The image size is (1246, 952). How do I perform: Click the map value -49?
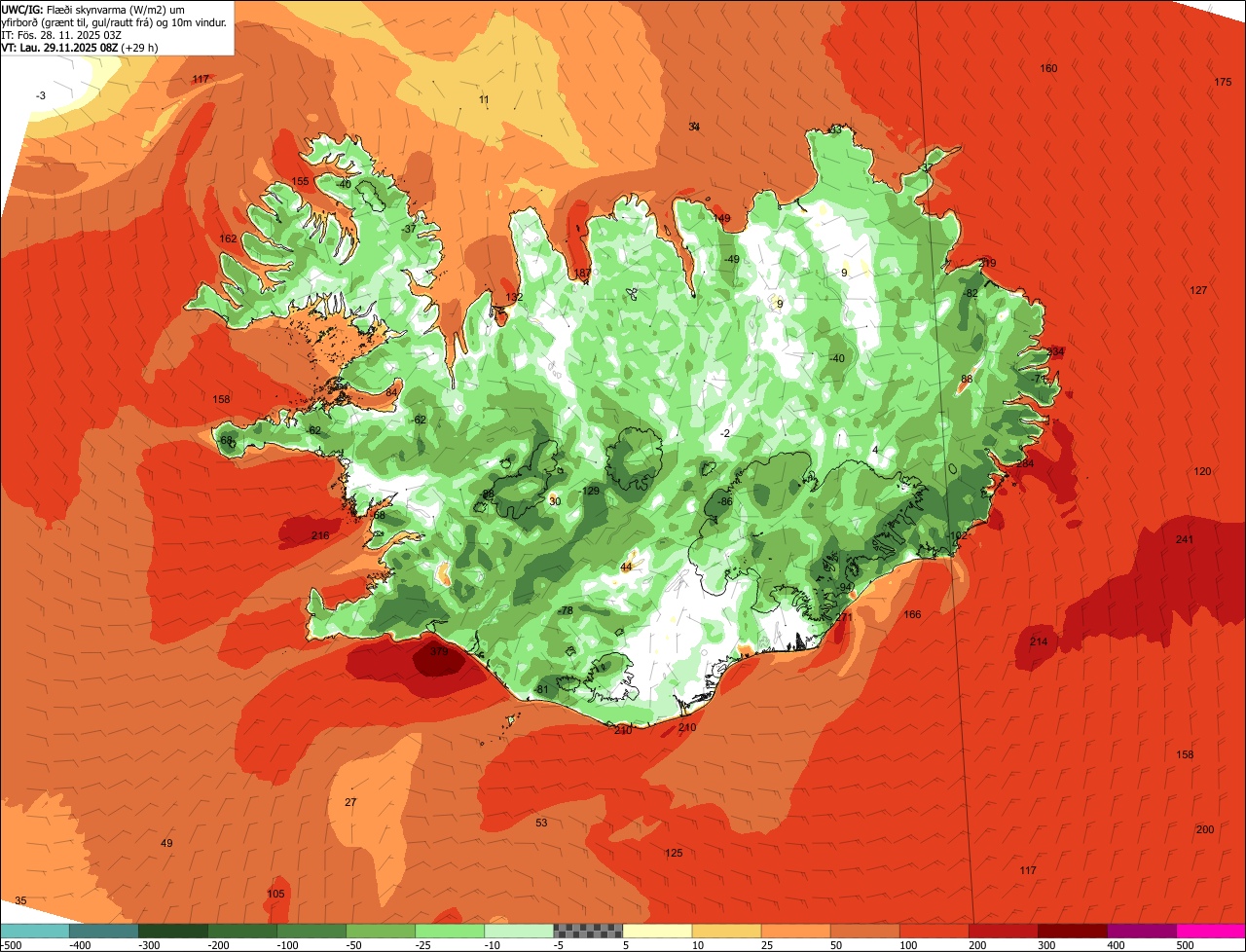point(731,259)
